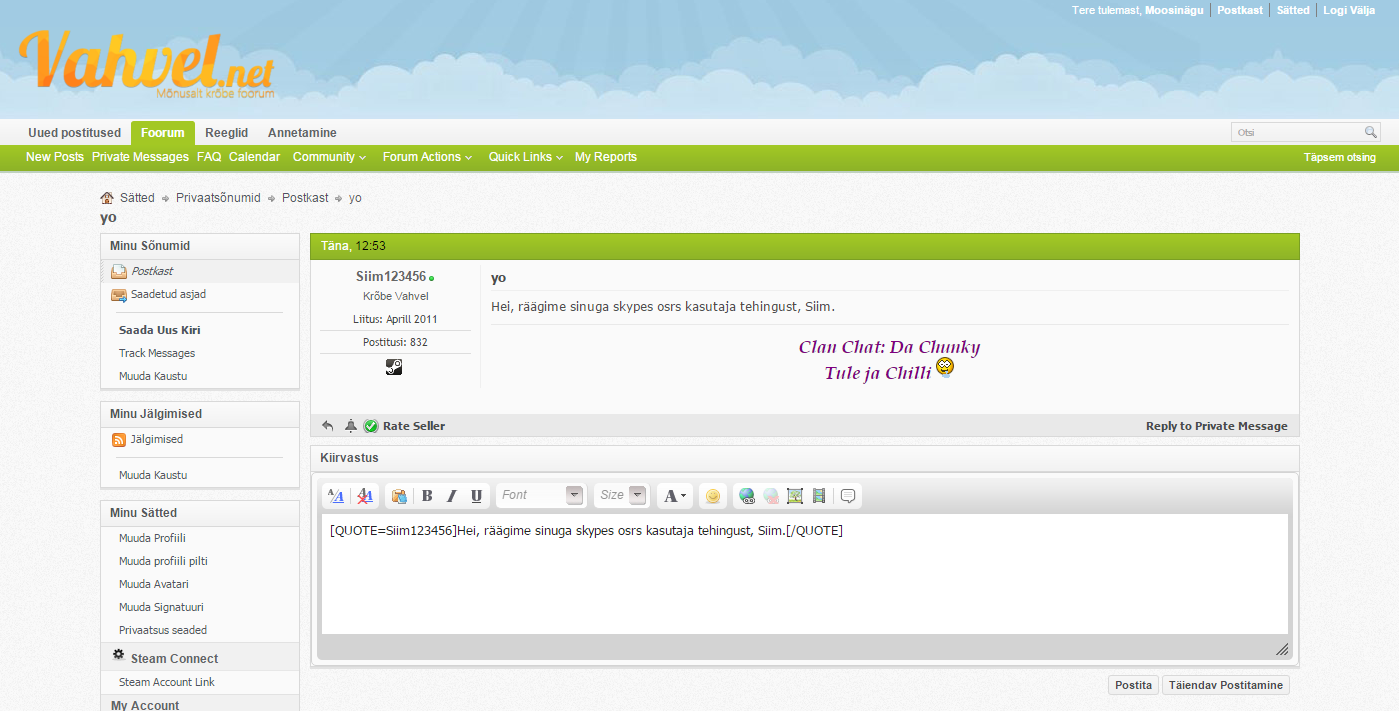Image resolution: width=1399 pixels, height=711 pixels.
Task: Click the home icon in the breadcrumb
Action: 107,198
